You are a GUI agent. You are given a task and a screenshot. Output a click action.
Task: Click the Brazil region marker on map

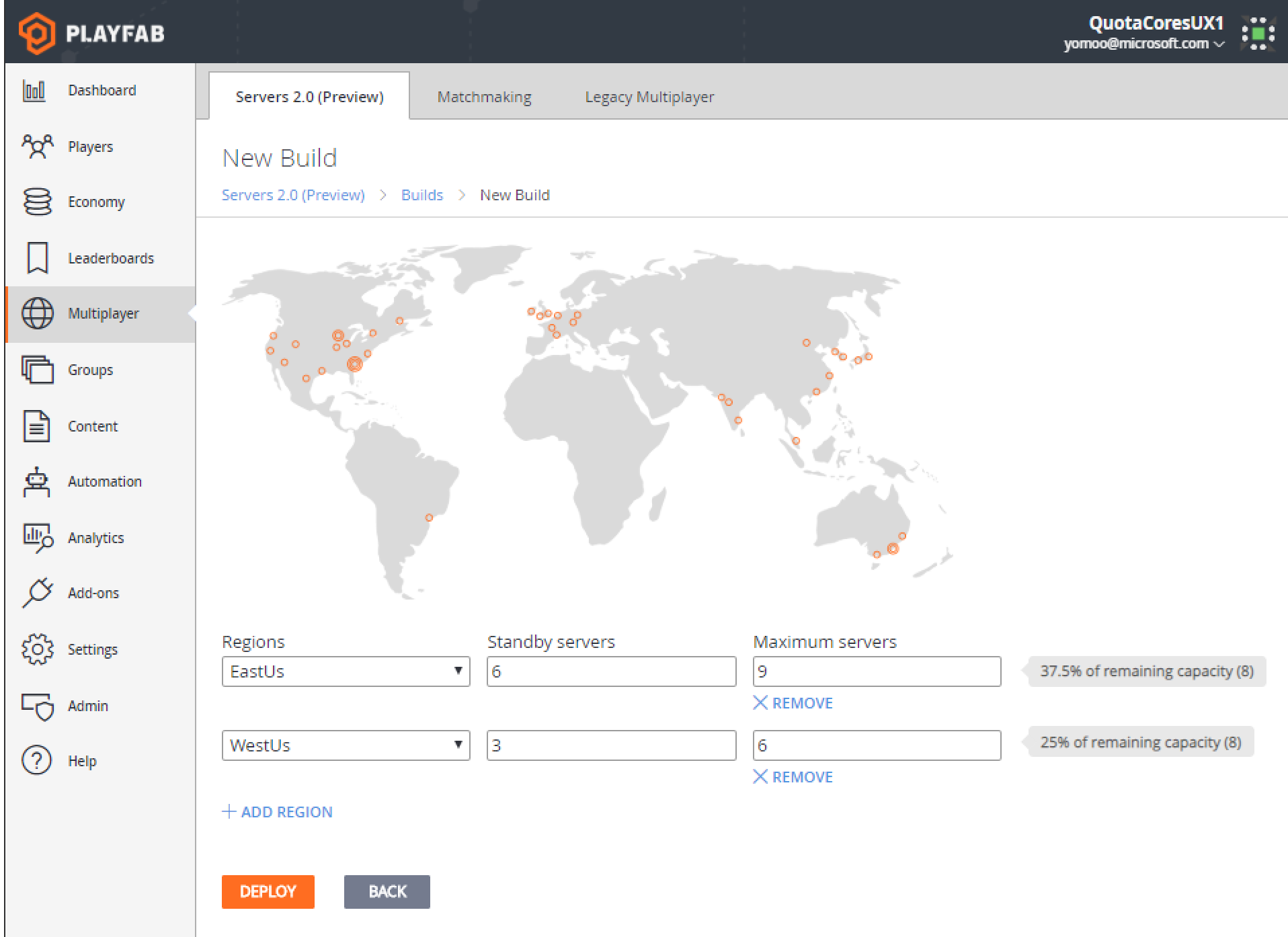pyautogui.click(x=429, y=518)
